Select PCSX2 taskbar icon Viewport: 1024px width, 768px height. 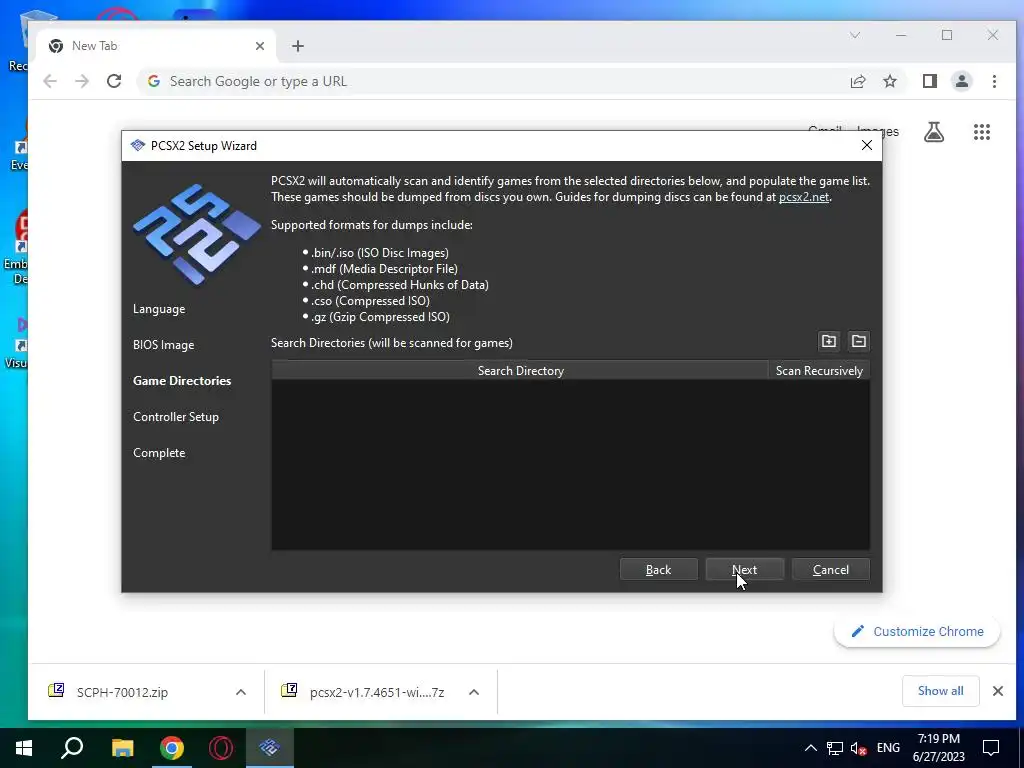(270, 748)
